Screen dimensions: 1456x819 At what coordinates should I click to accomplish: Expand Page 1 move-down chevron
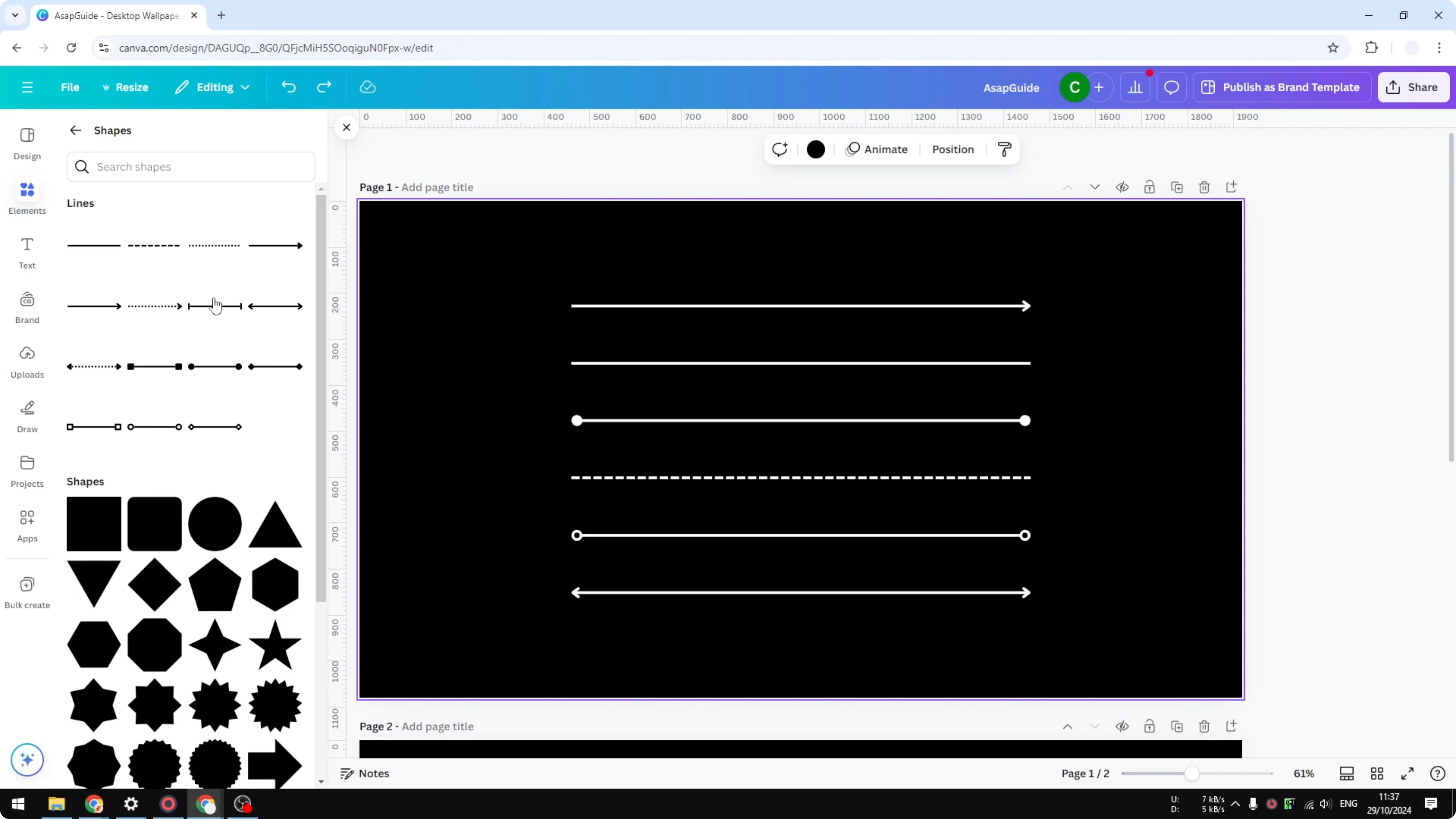tap(1095, 187)
